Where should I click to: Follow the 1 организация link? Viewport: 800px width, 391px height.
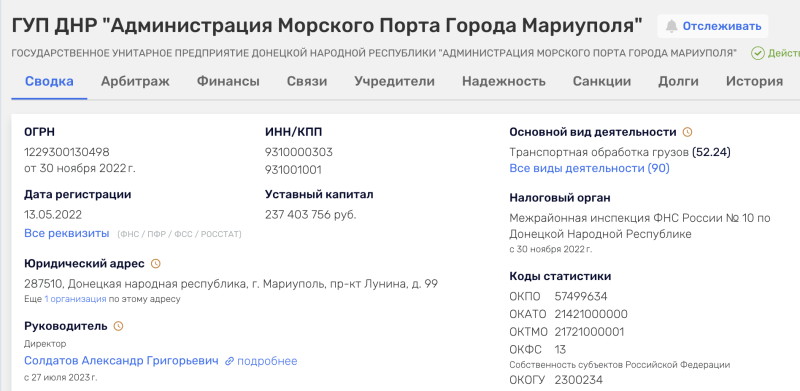click(75, 299)
